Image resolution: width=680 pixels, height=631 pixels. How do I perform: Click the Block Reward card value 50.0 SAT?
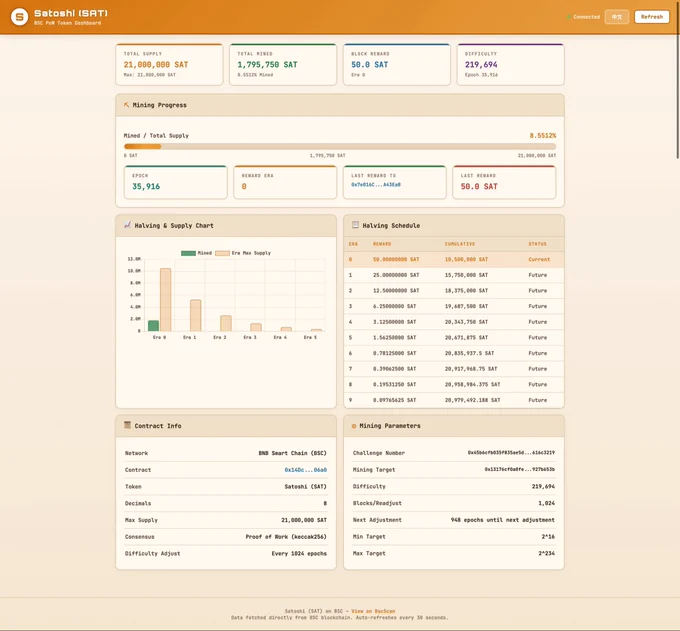coord(369,65)
